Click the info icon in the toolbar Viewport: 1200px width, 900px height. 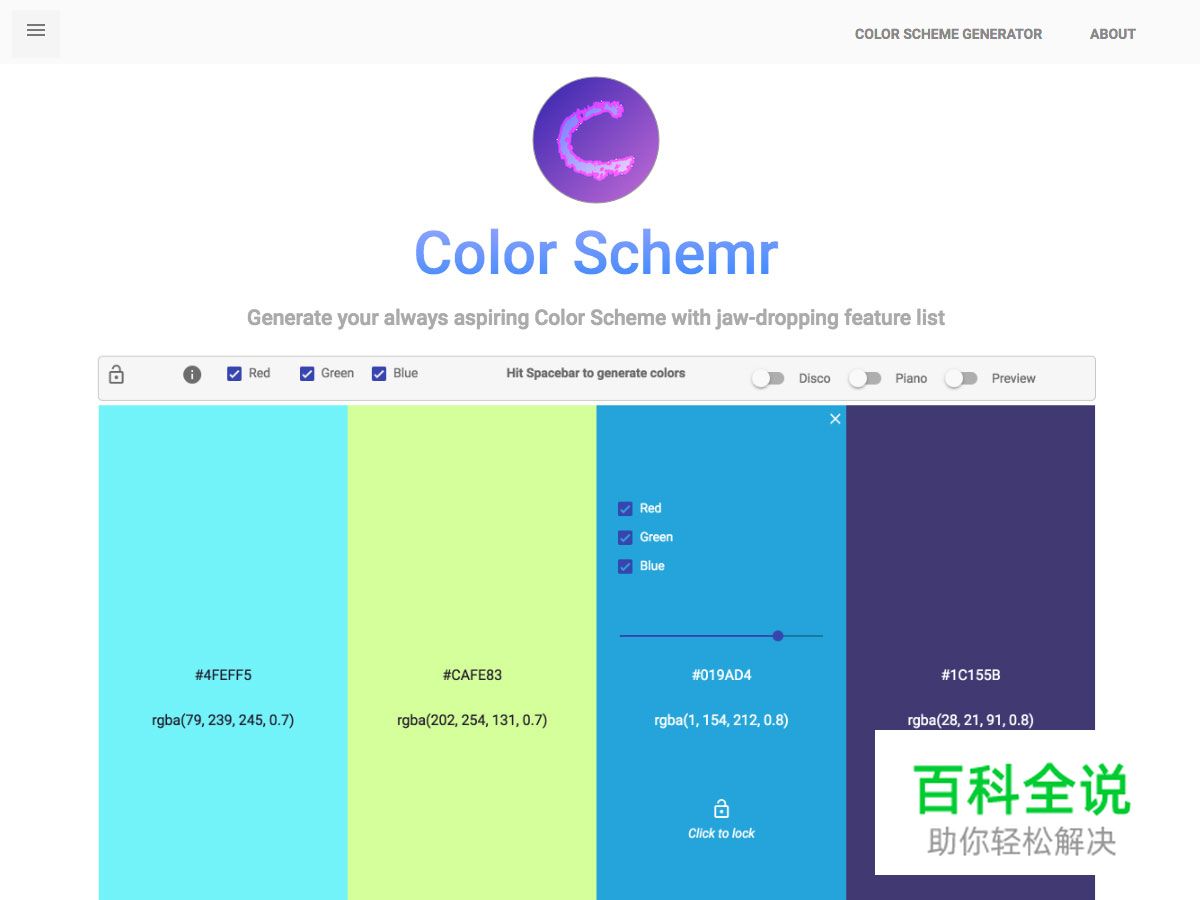(191, 374)
